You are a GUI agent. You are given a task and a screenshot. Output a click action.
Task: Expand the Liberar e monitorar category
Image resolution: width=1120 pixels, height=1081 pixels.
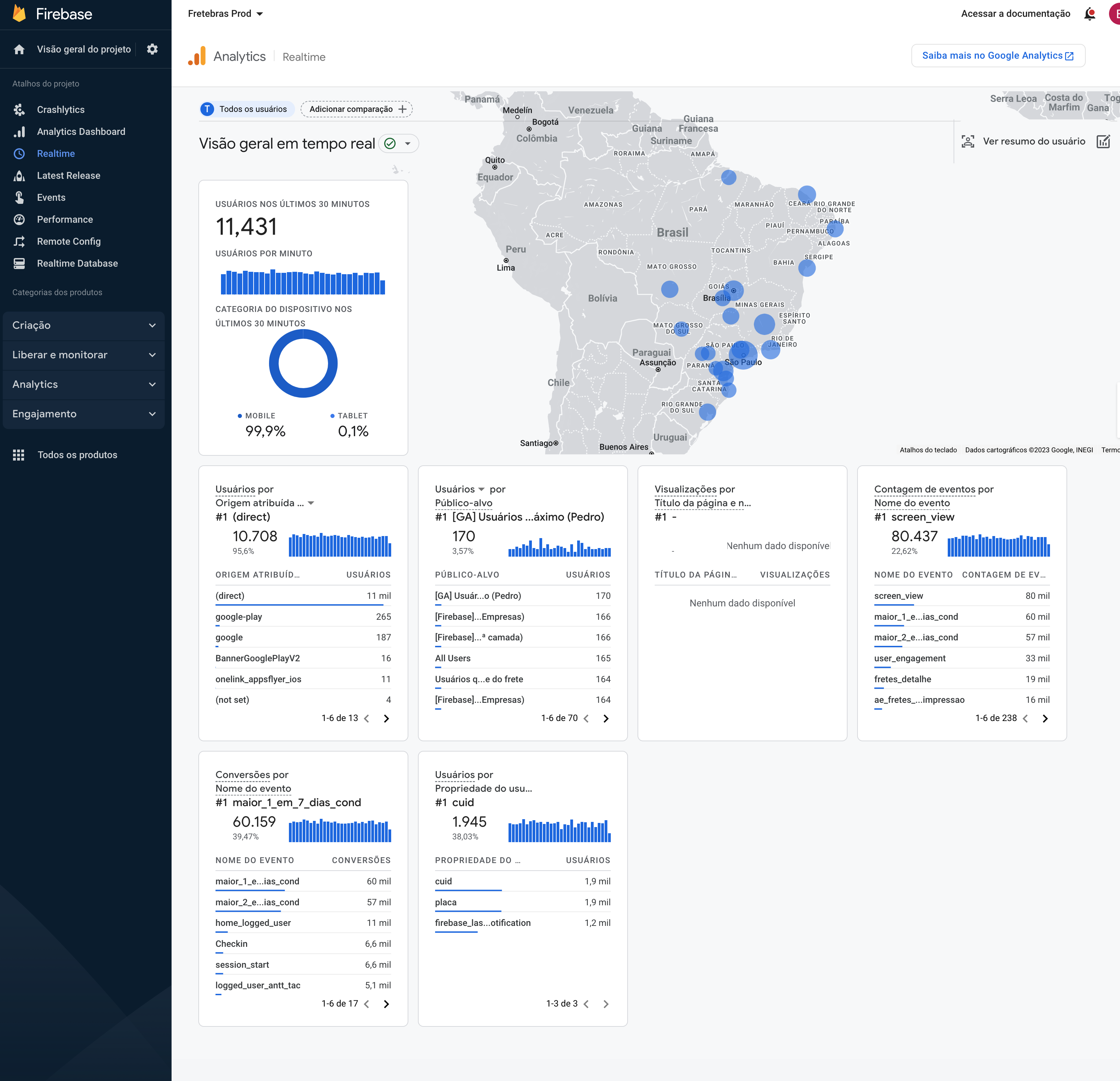(83, 355)
